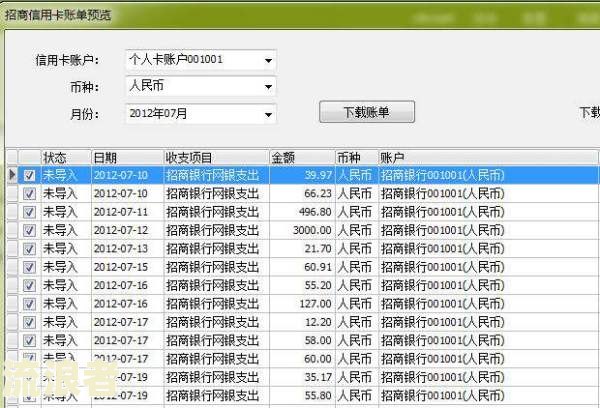Open the 月份 dropdown showing 2012年07月
600x408 pixels.
268,114
